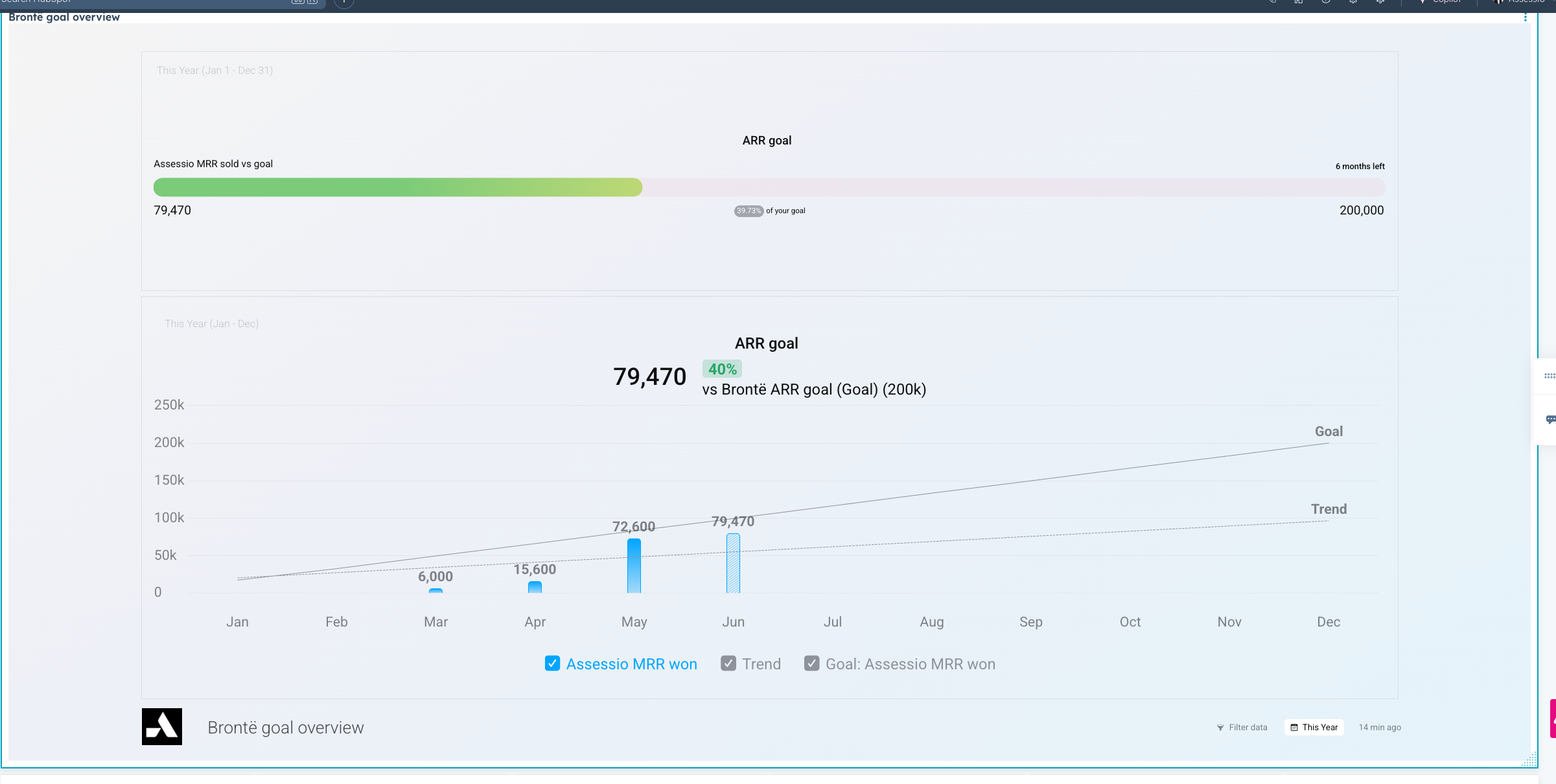1556x784 pixels.
Task: Toggle the Trend legend checkbox
Action: [728, 663]
